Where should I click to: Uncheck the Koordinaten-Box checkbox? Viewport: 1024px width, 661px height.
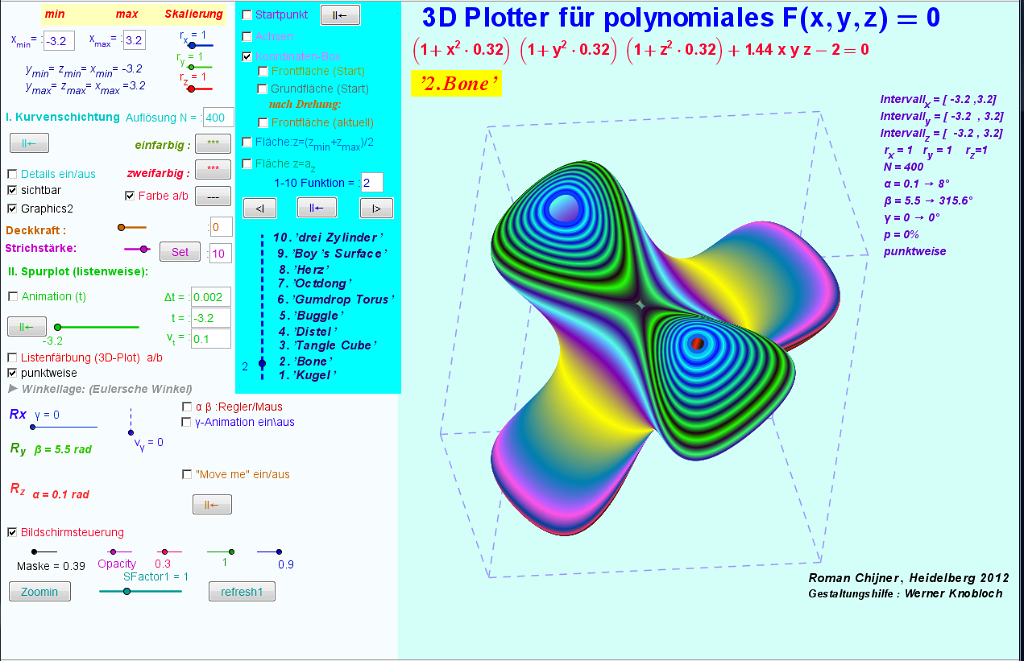pos(248,57)
